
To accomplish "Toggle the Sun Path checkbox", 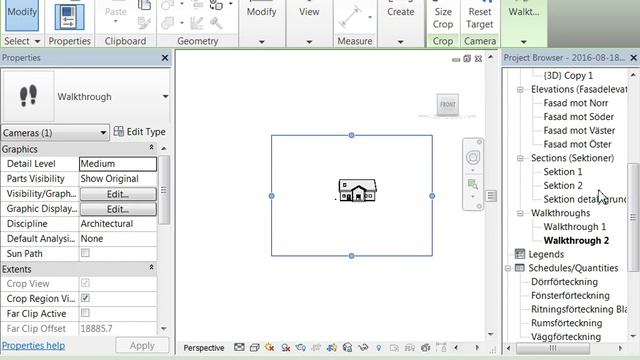I will 85,253.
